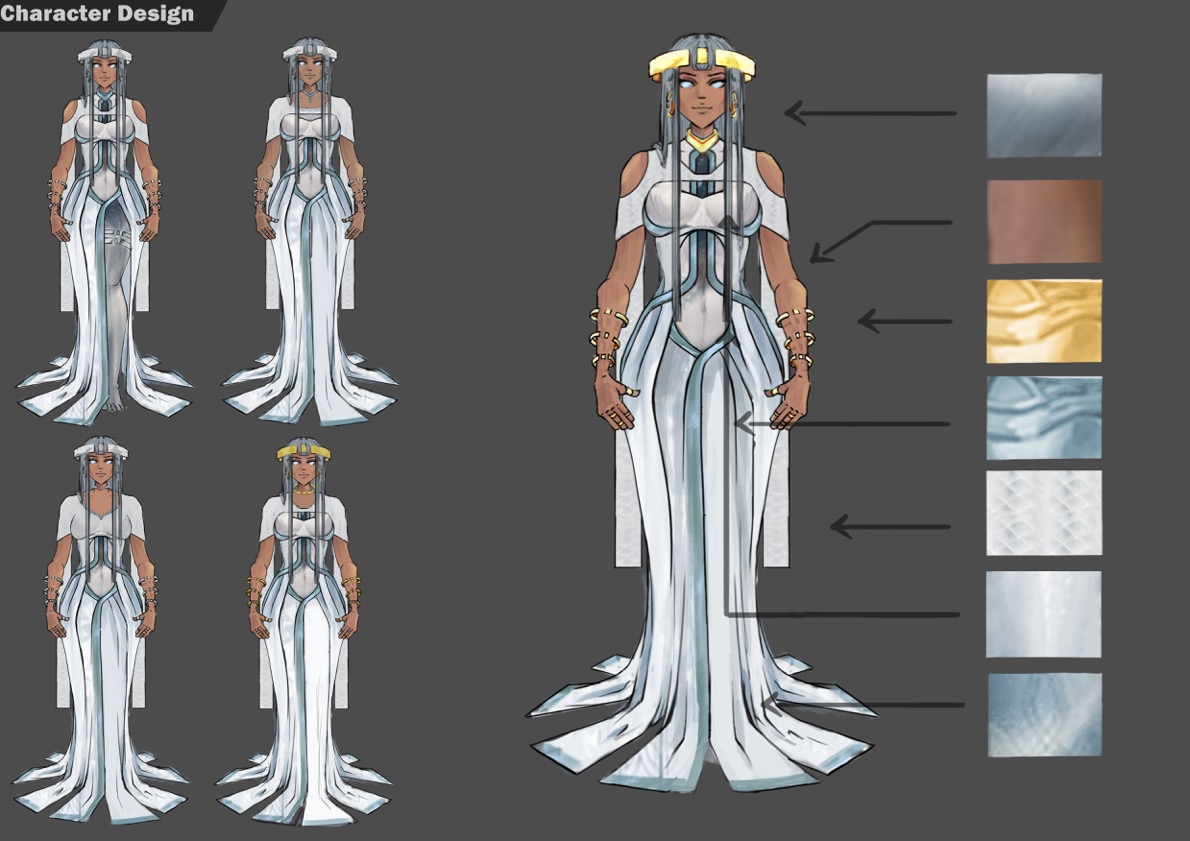Pick the gold metal texture swatch
Viewport: 1190px width, 841px height.
1044,321
